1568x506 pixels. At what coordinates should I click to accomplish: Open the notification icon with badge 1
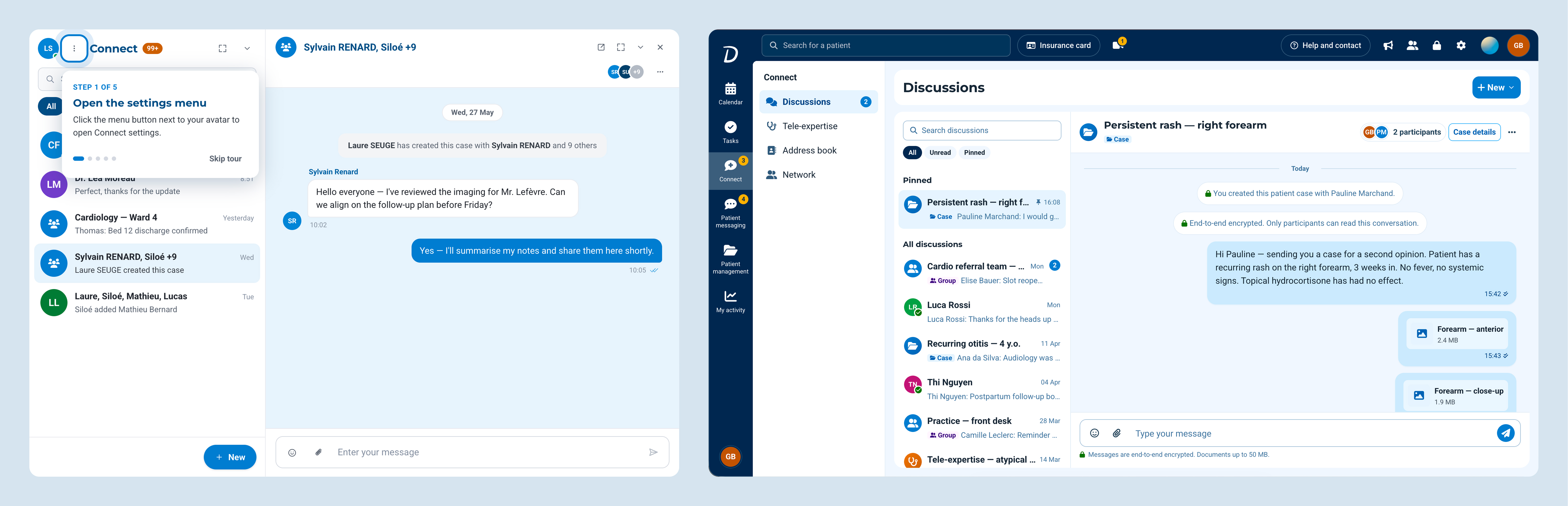(x=1118, y=45)
